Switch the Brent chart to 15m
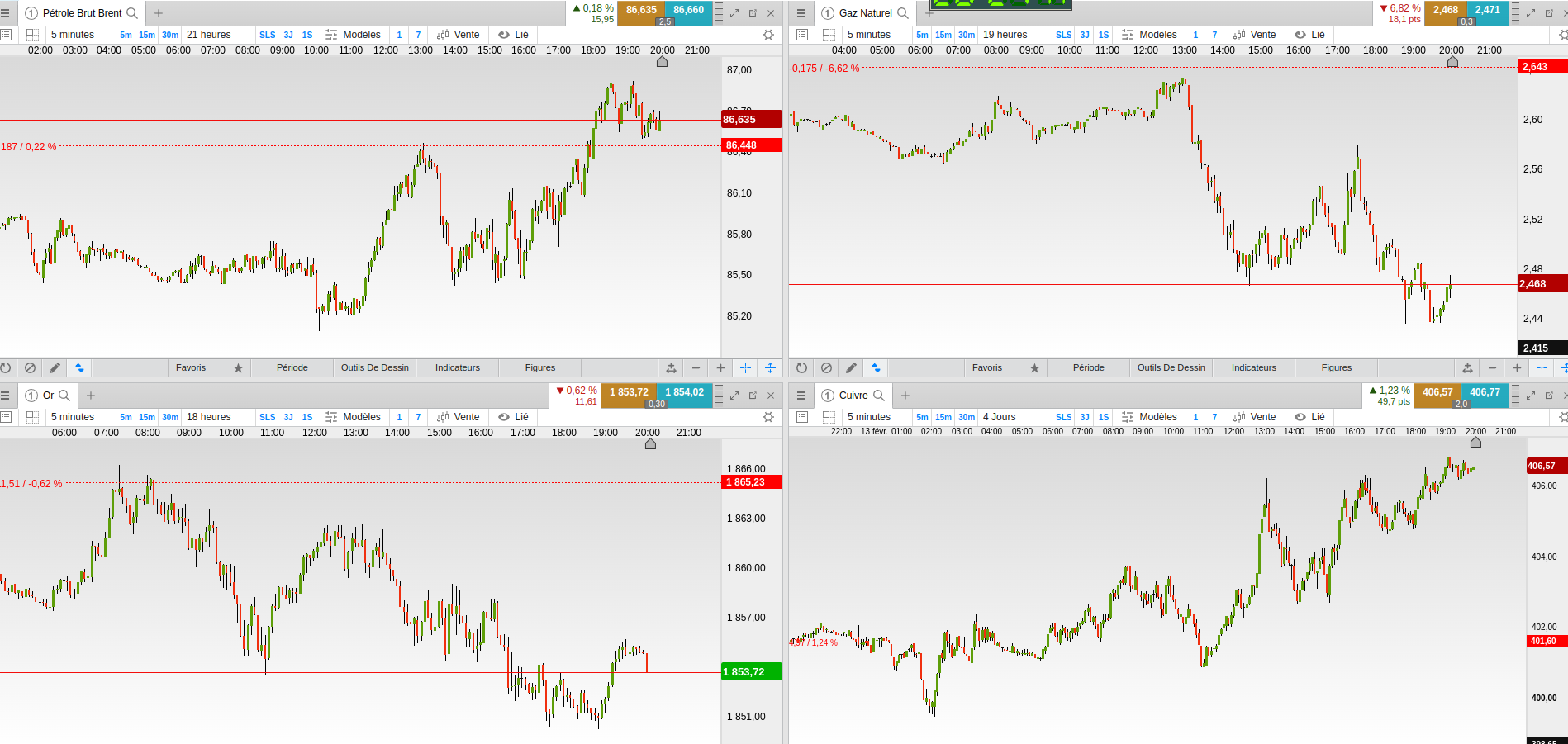Screen dimensions: 1568x744 (x=147, y=35)
